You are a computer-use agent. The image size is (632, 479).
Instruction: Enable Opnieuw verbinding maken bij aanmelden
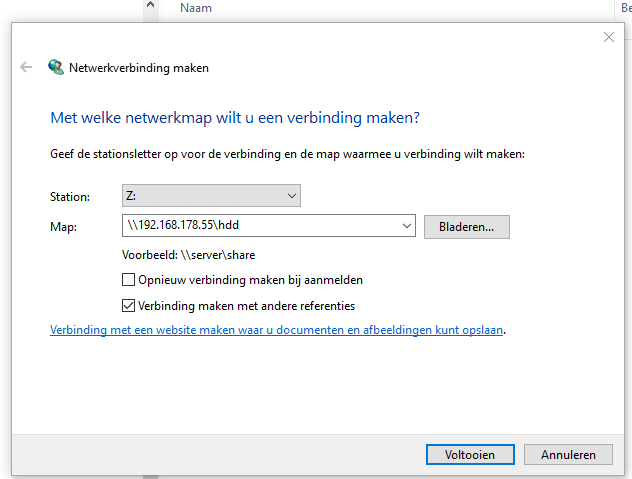pos(128,279)
